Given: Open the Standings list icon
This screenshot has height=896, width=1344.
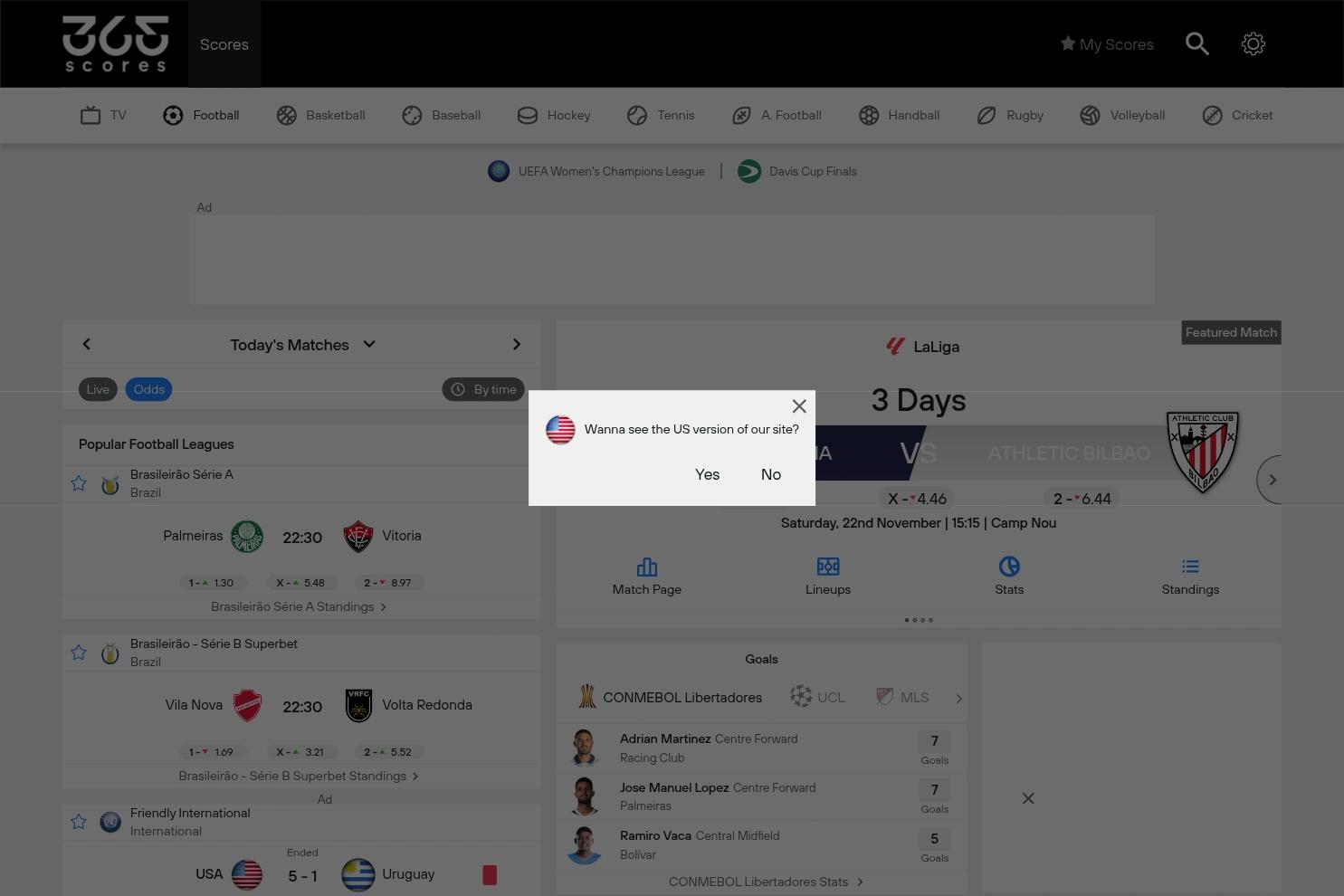Looking at the screenshot, I should (x=1190, y=567).
